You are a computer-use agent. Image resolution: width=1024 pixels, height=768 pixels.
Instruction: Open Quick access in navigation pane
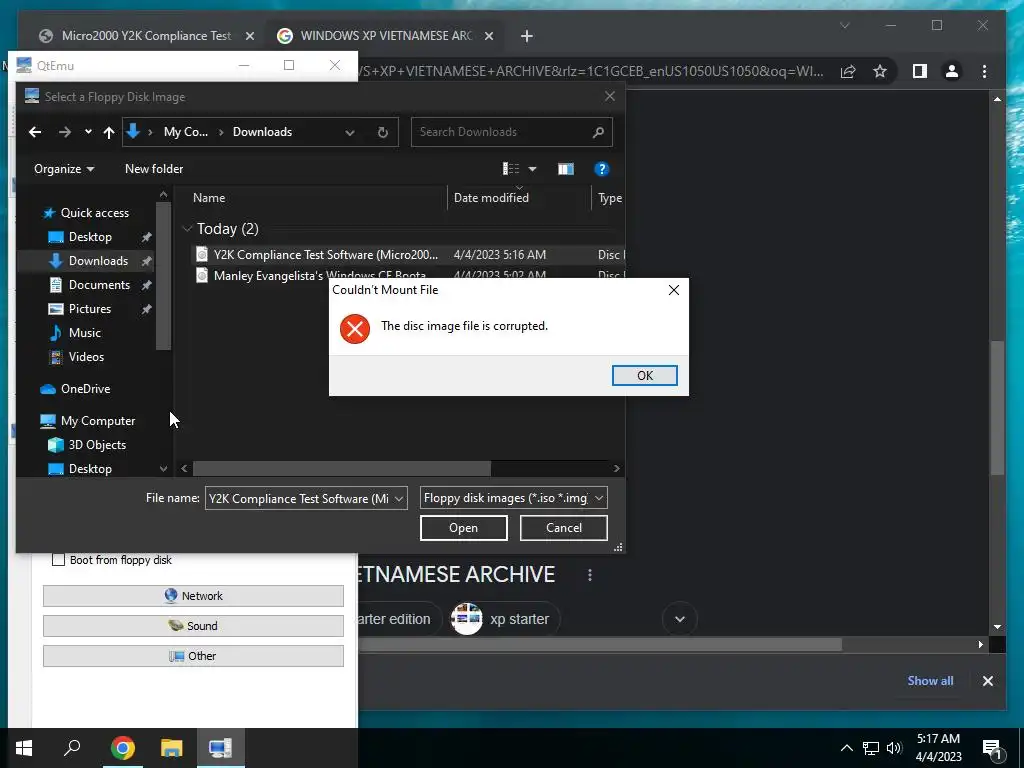tap(95, 213)
